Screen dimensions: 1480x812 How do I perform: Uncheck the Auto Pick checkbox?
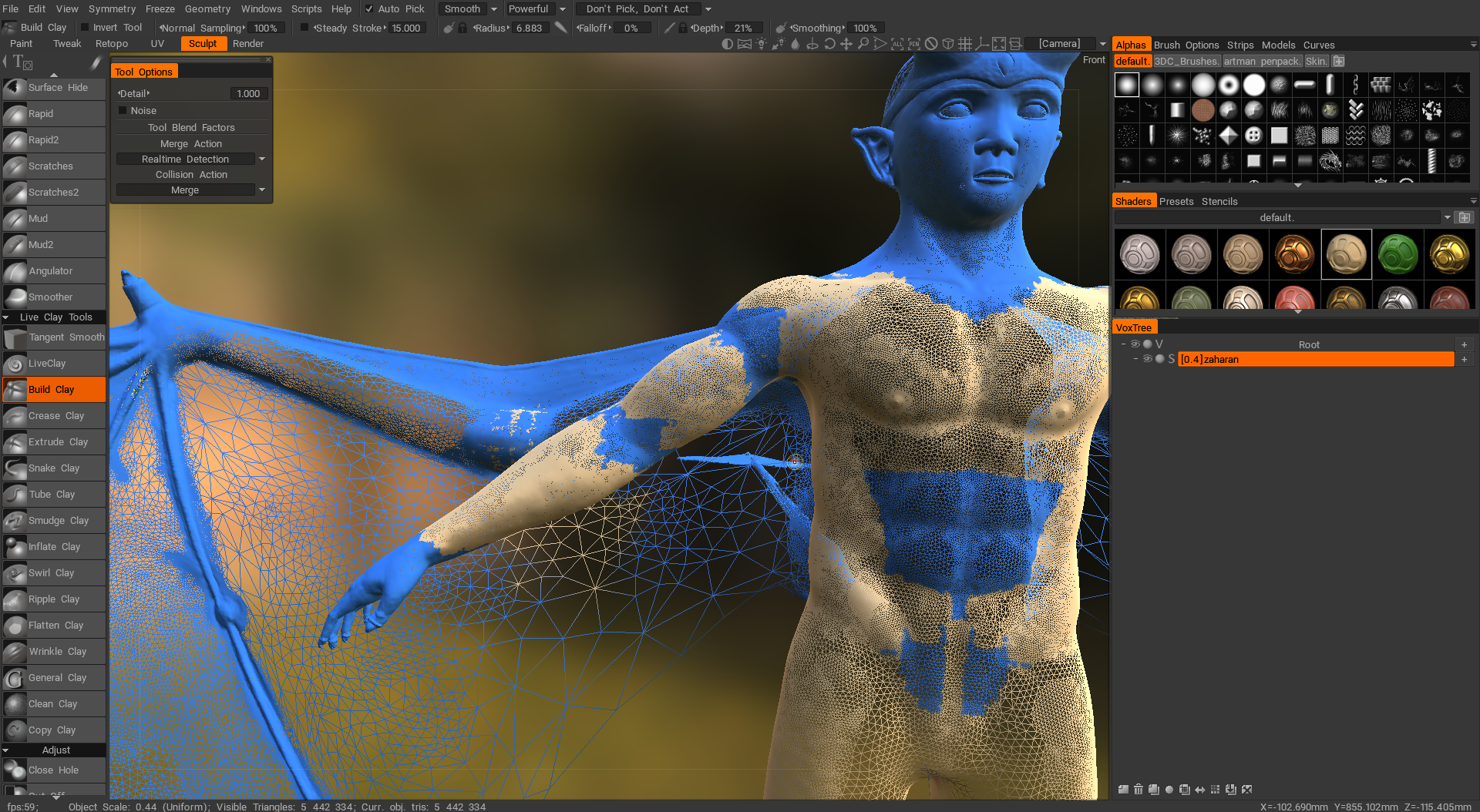369,9
